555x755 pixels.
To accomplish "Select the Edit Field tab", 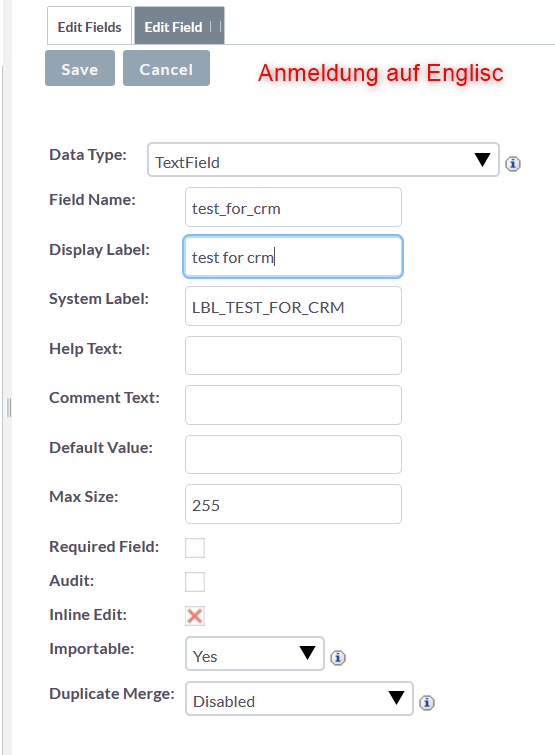I will point(179,26).
